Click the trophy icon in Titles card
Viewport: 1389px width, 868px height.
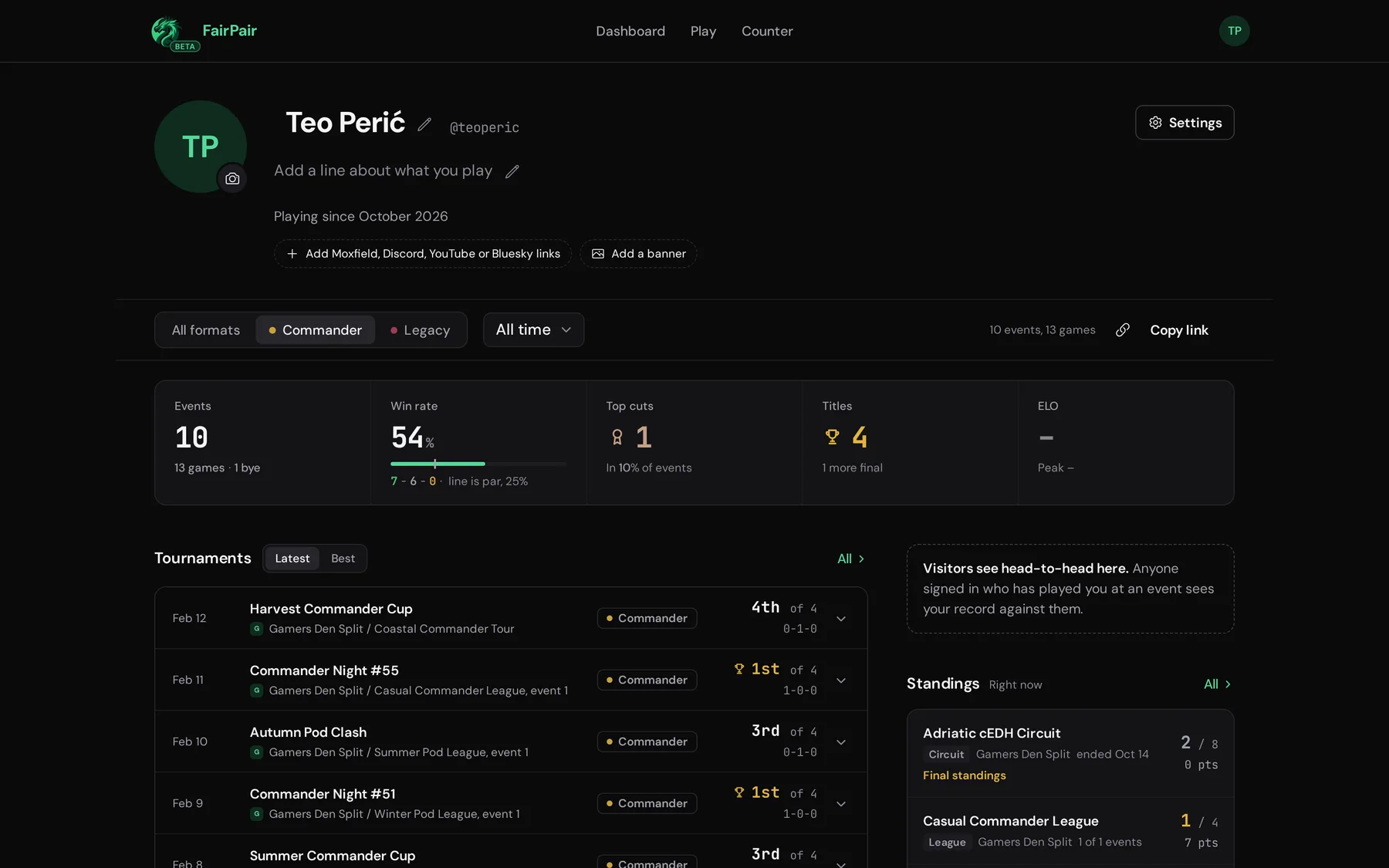click(832, 437)
